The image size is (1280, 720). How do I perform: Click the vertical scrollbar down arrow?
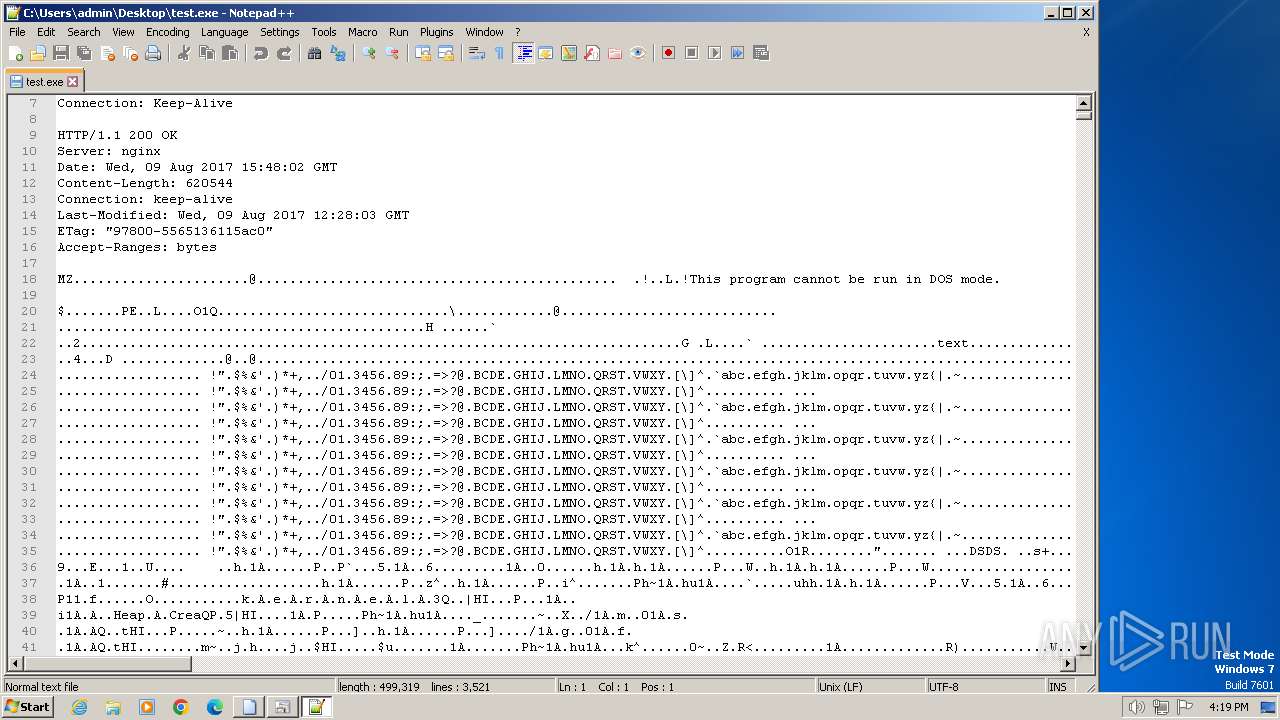[1083, 648]
